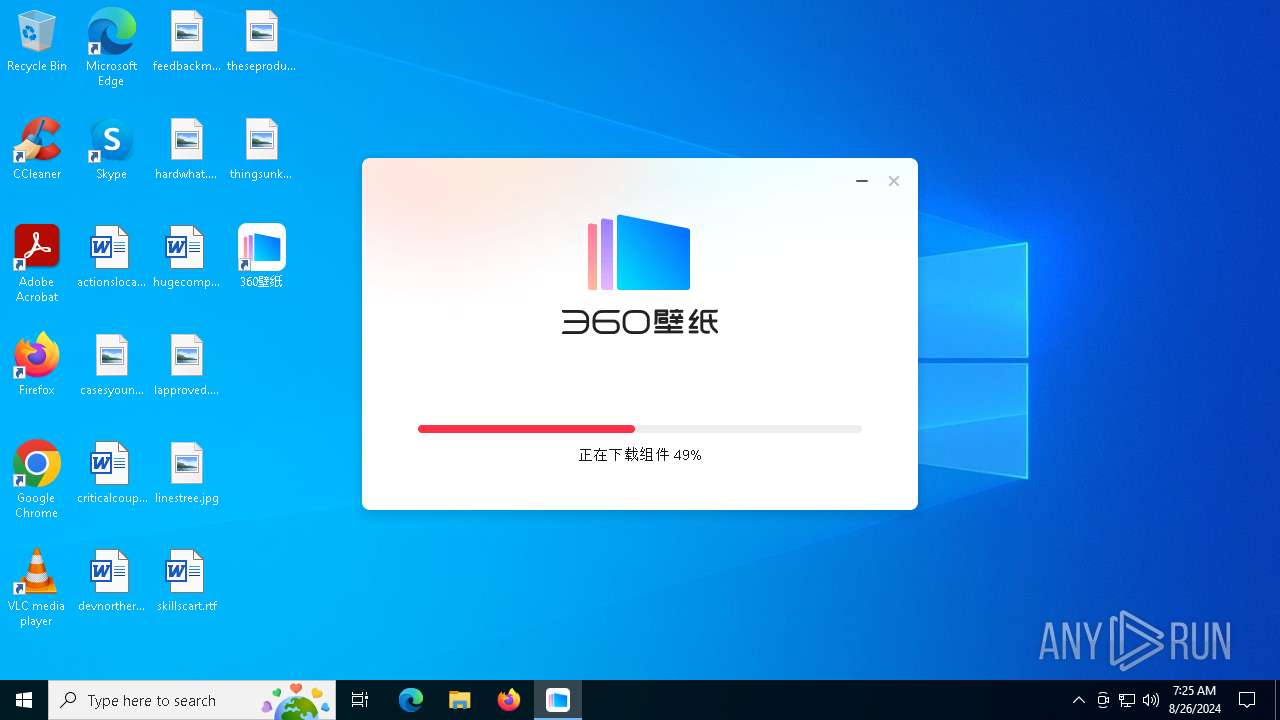Open the network status tray icon

point(1127,700)
